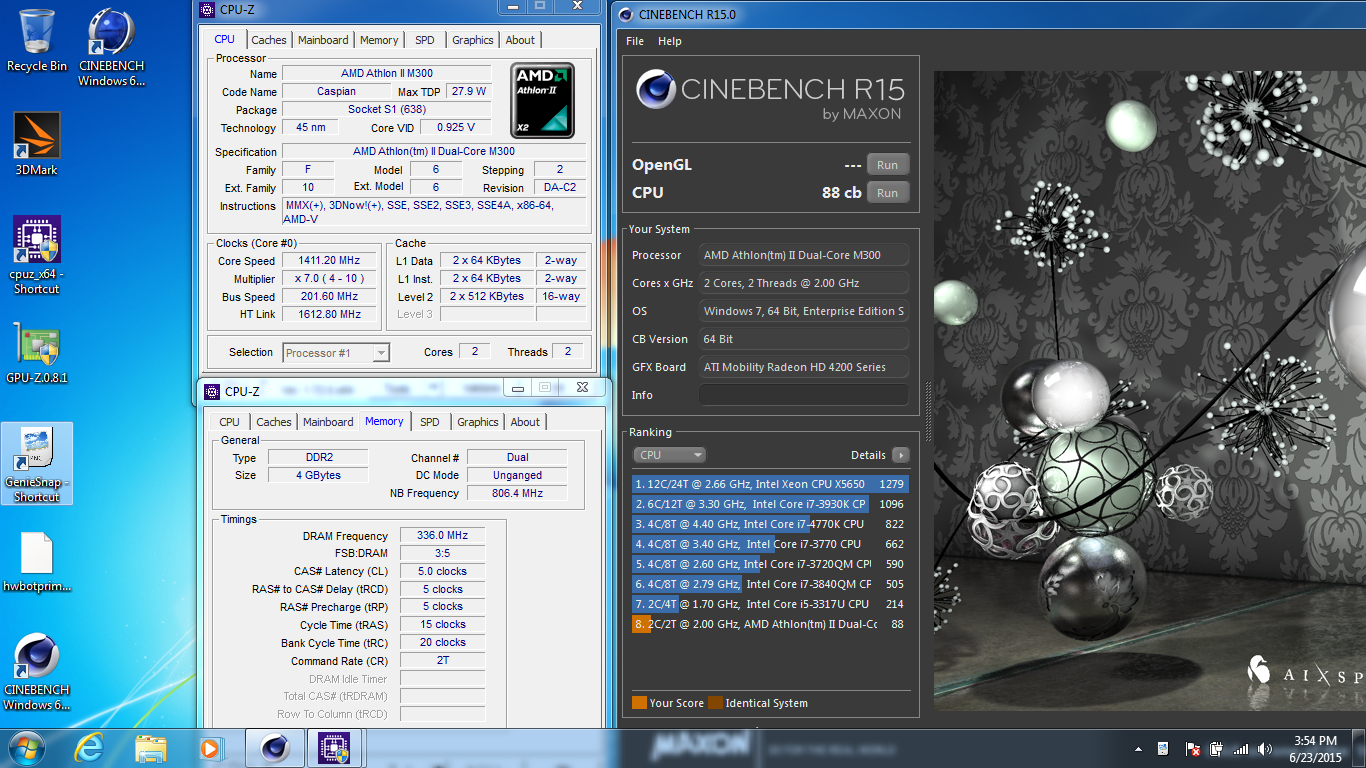Image resolution: width=1366 pixels, height=768 pixels.
Task: Activate CPU-Z taskbar button
Action: click(333, 747)
